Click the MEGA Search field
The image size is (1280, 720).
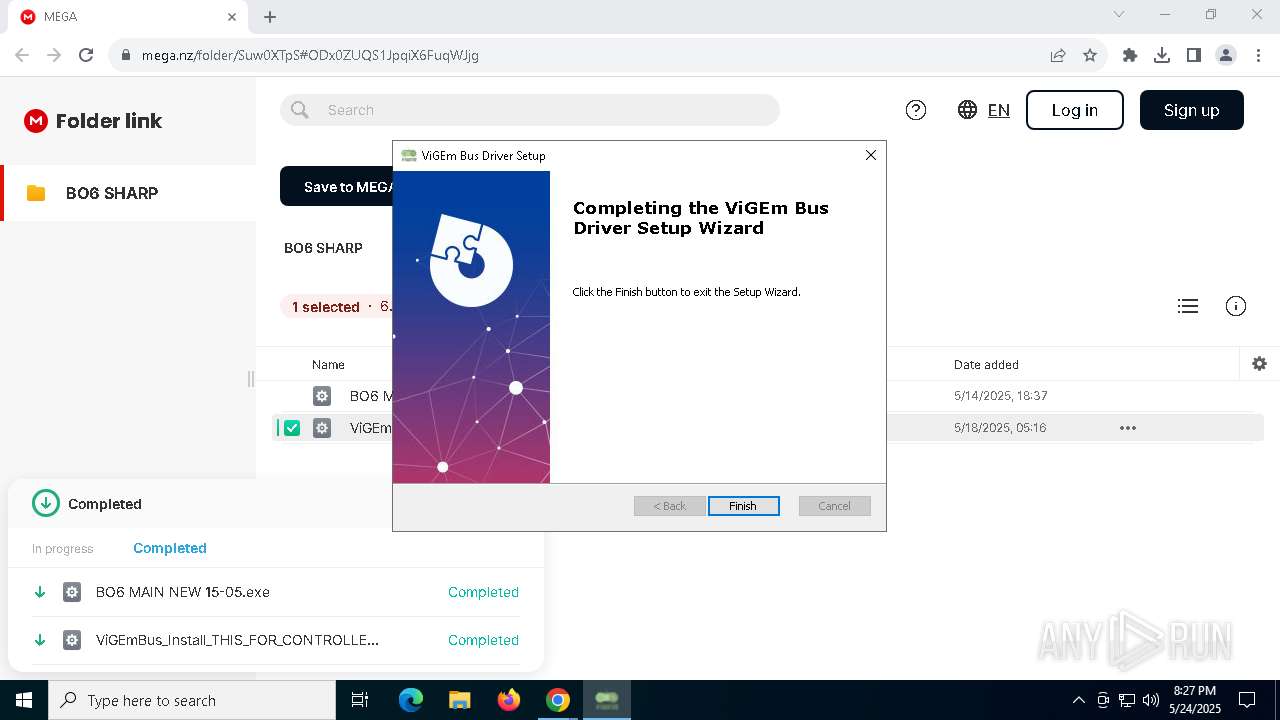(x=530, y=110)
